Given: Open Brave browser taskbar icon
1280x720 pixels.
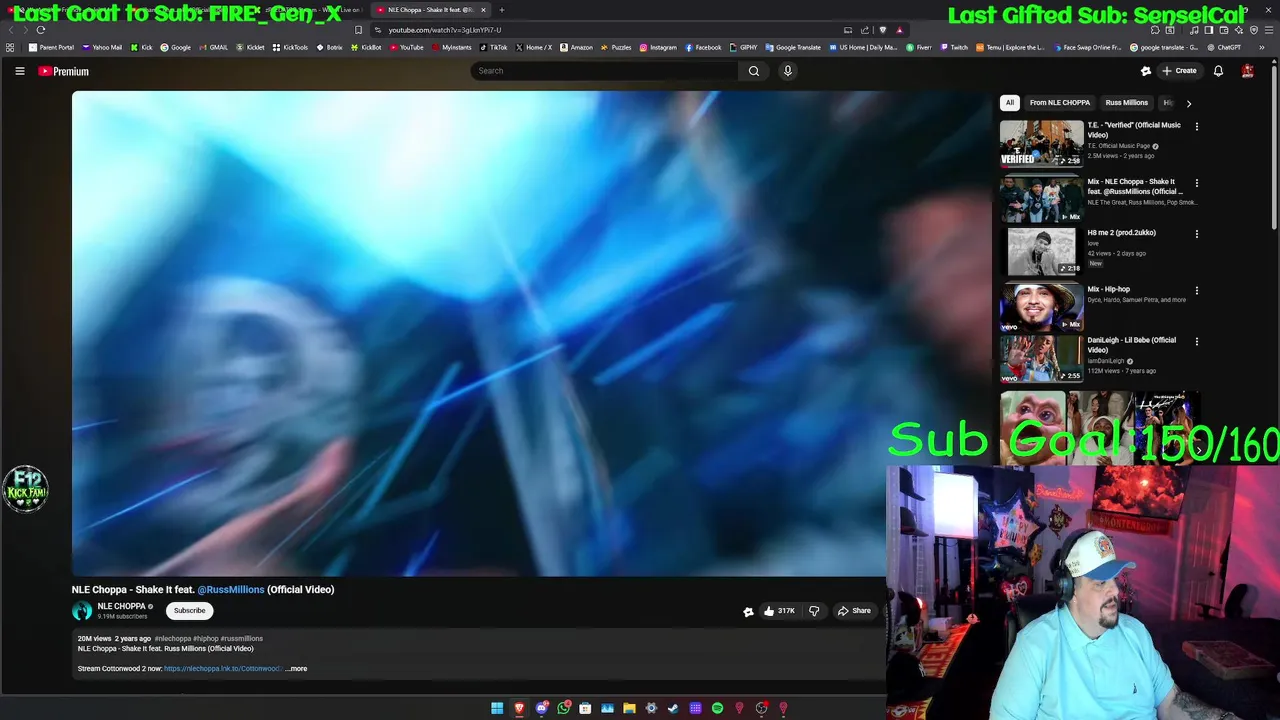Looking at the screenshot, I should (x=519, y=708).
